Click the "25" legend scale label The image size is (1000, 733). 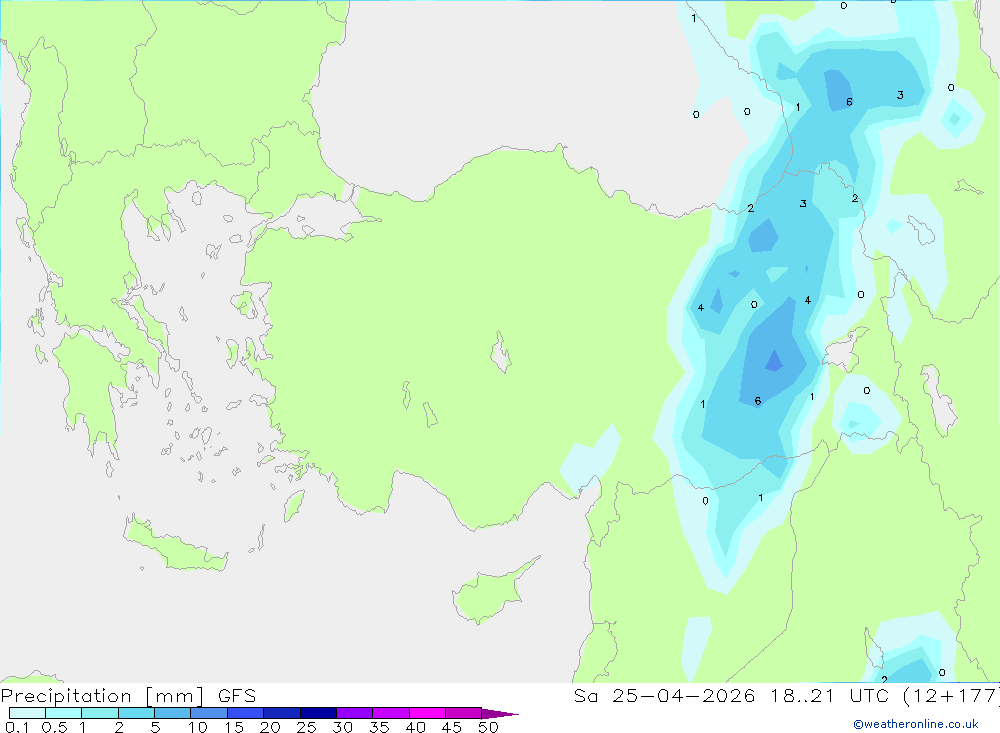(x=306, y=727)
